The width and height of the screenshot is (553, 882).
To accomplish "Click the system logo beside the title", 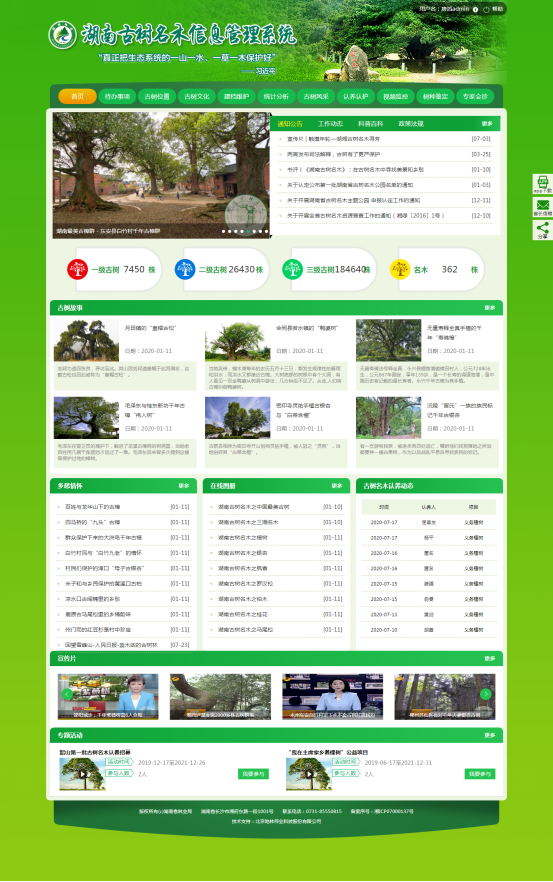I will tap(62, 35).
